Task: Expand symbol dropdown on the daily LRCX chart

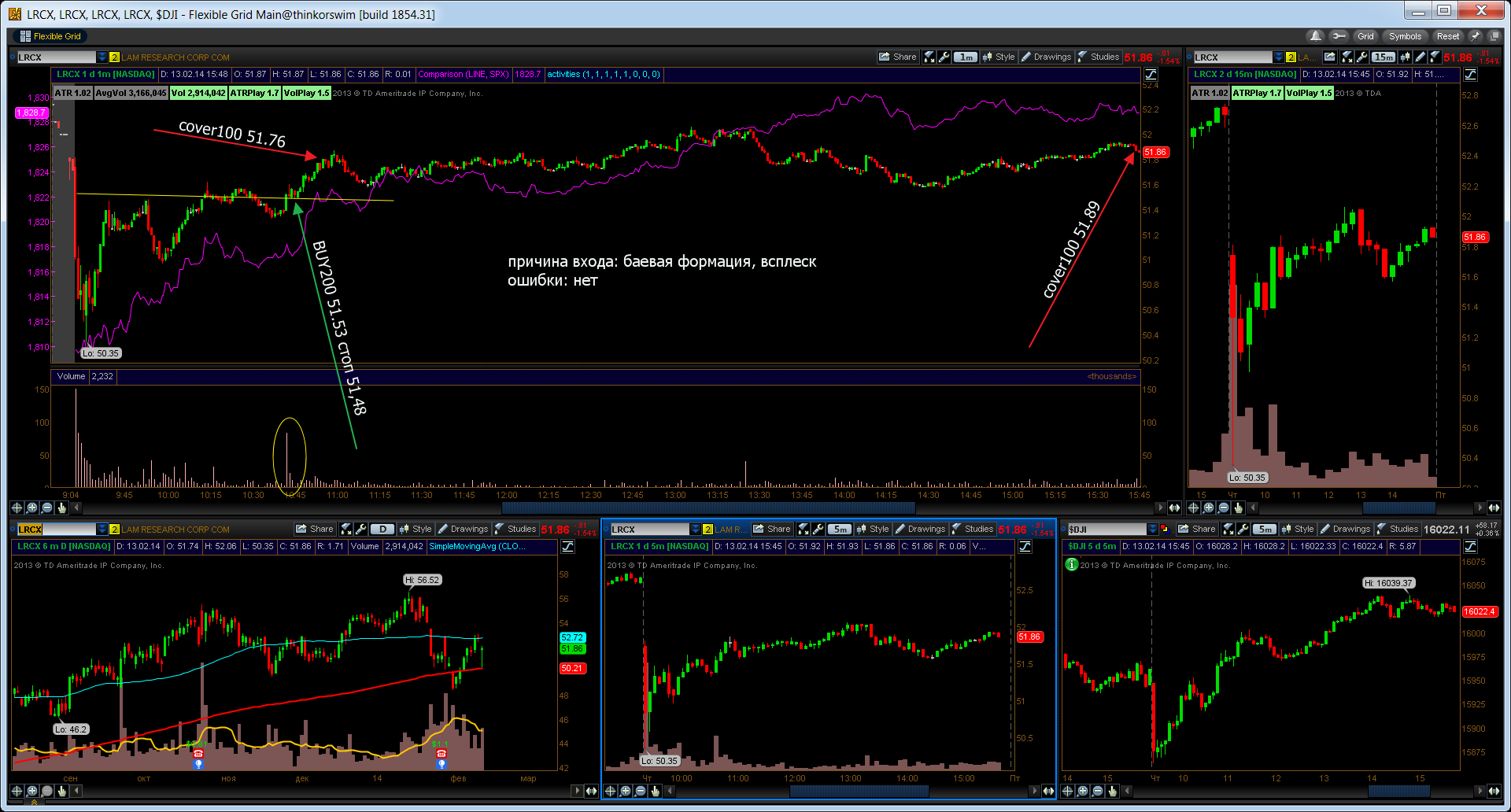Action: [x=102, y=530]
